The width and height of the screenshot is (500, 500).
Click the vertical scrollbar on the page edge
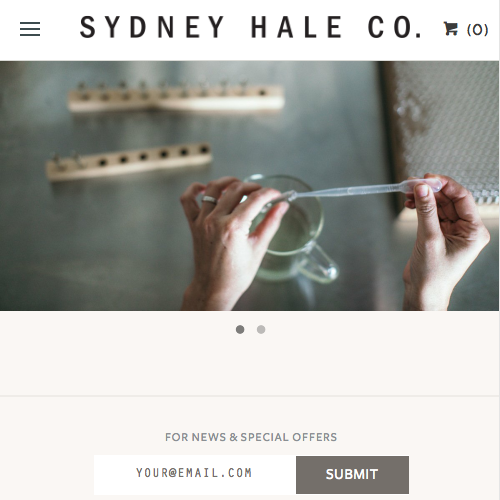(x=499, y=250)
